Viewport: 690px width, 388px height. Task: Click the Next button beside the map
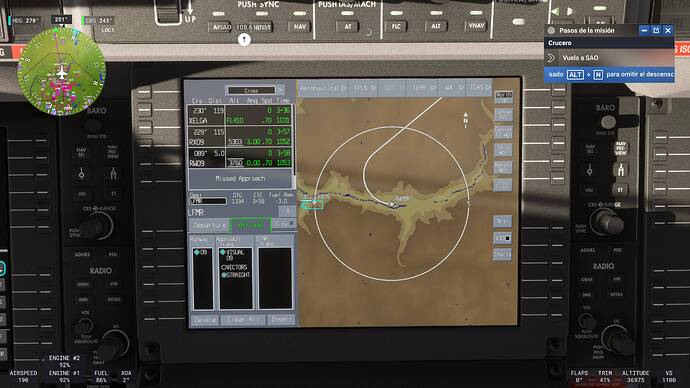click(503, 221)
